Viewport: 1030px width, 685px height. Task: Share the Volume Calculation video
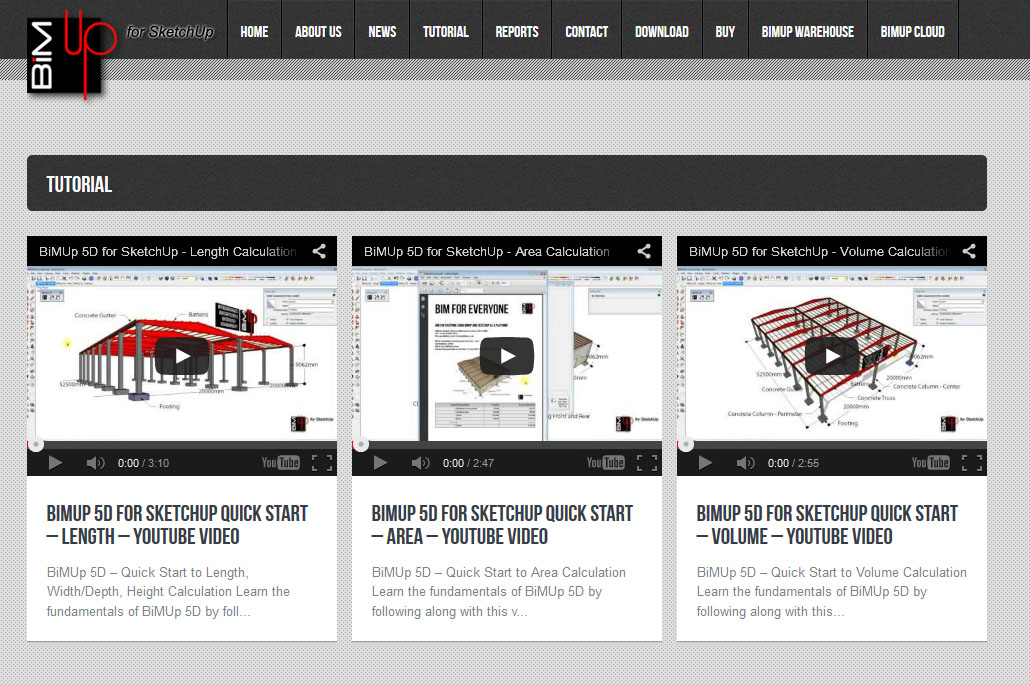[969, 251]
